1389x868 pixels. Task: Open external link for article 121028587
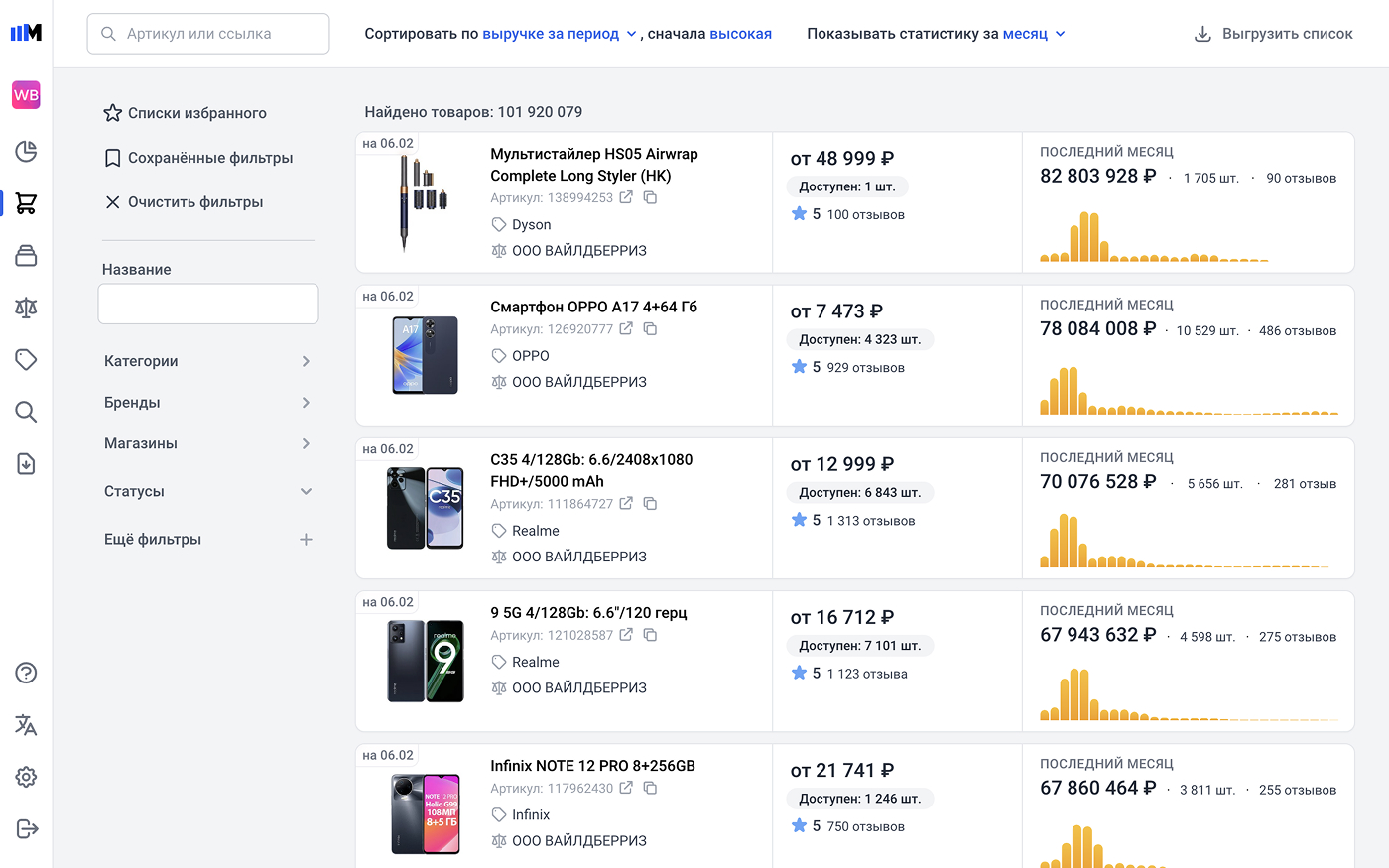[626, 634]
